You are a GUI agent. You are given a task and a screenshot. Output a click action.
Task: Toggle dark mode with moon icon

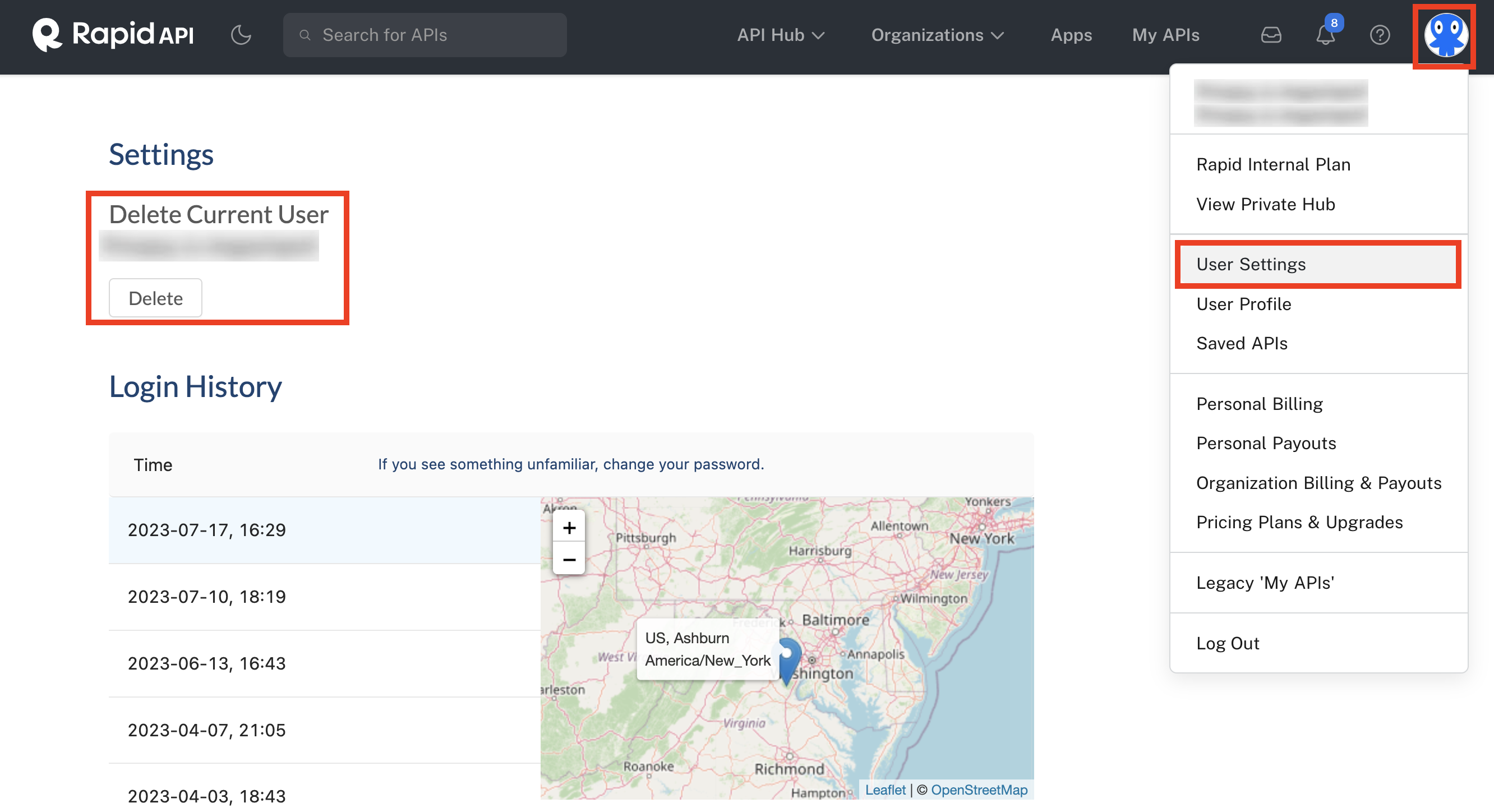coord(241,35)
